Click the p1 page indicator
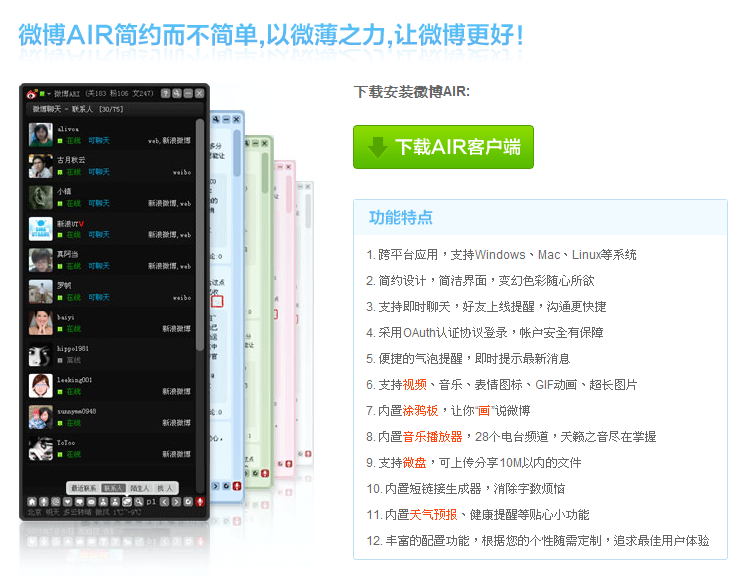The image size is (747, 584). point(151,502)
